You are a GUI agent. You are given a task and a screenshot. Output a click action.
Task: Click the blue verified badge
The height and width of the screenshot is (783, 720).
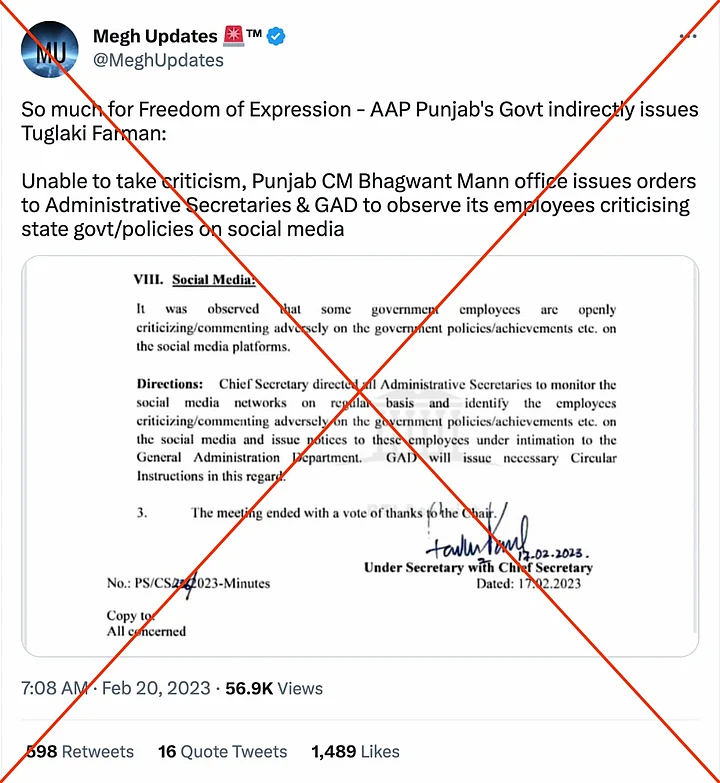click(x=278, y=37)
